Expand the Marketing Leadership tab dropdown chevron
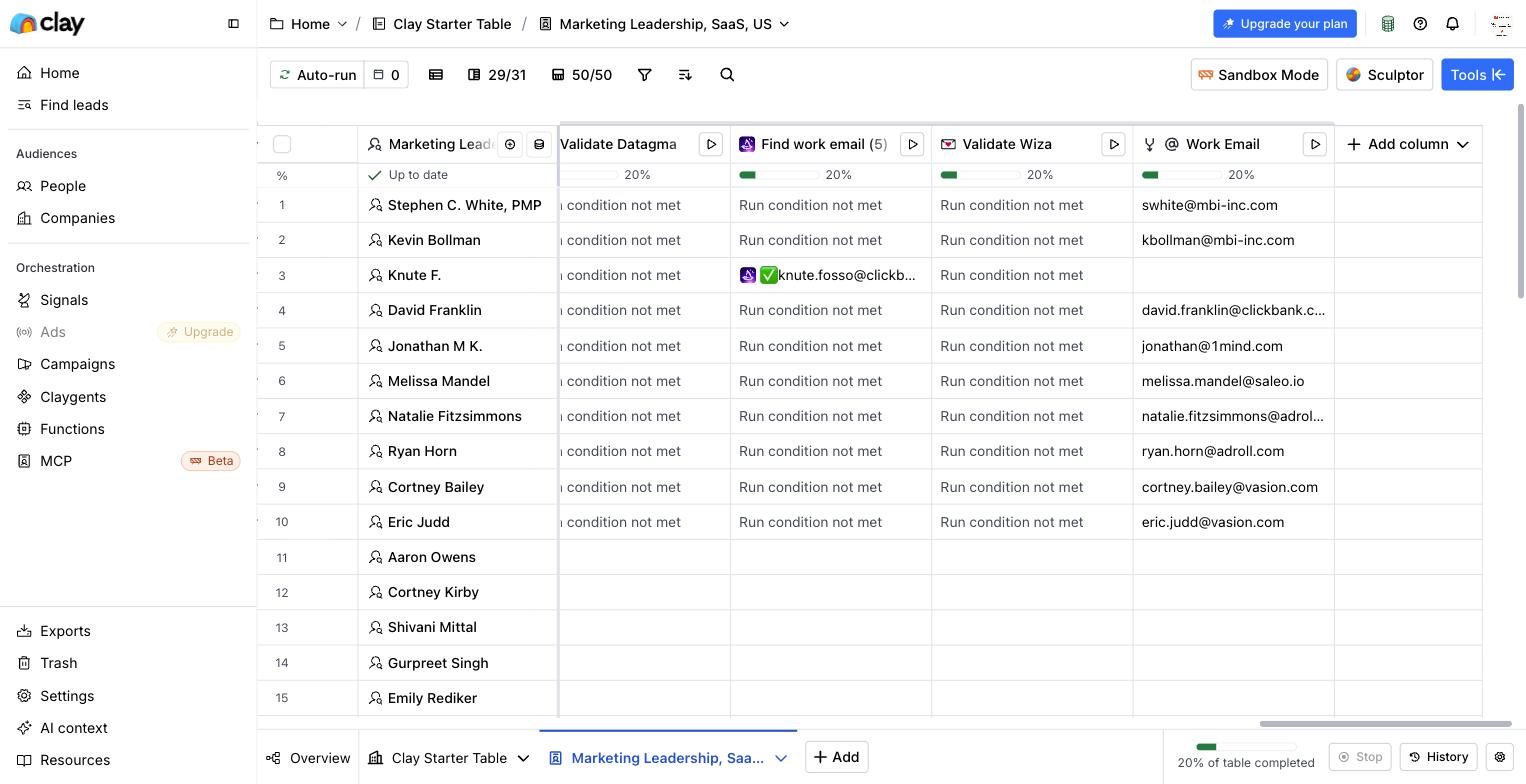This screenshot has width=1526, height=784. click(x=781, y=758)
